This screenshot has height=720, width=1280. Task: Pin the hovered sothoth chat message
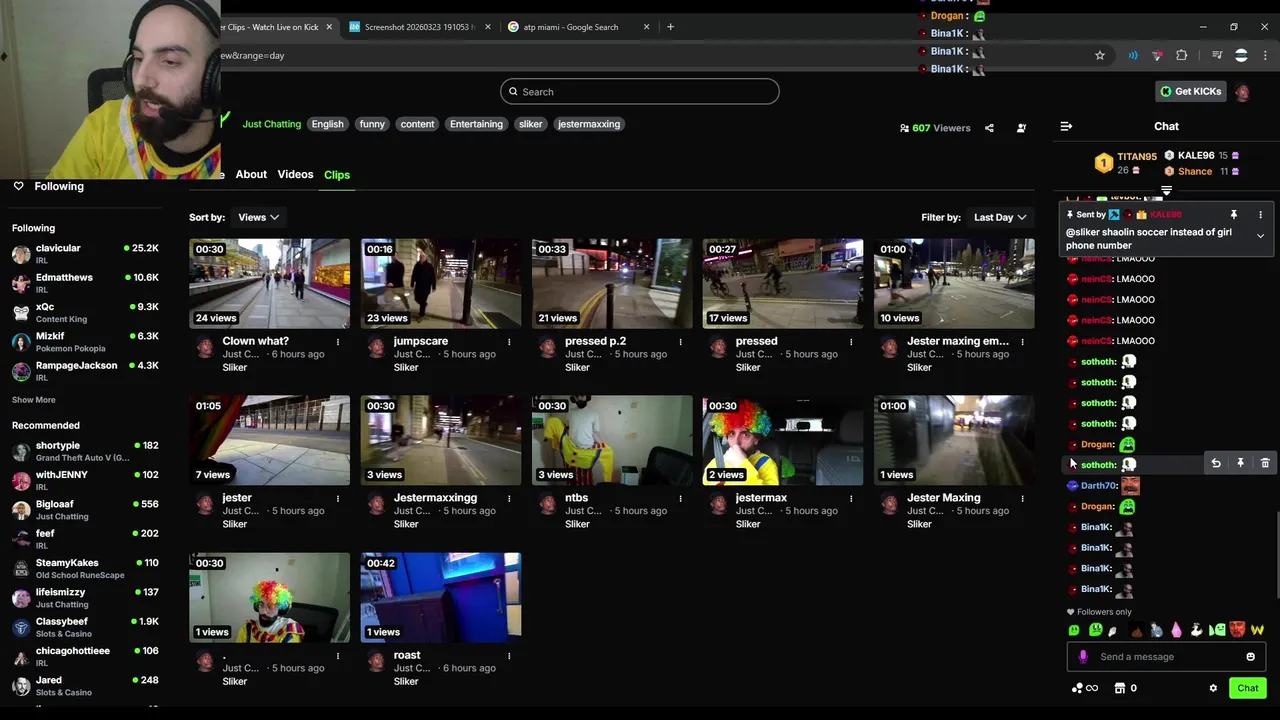pos(1240,464)
